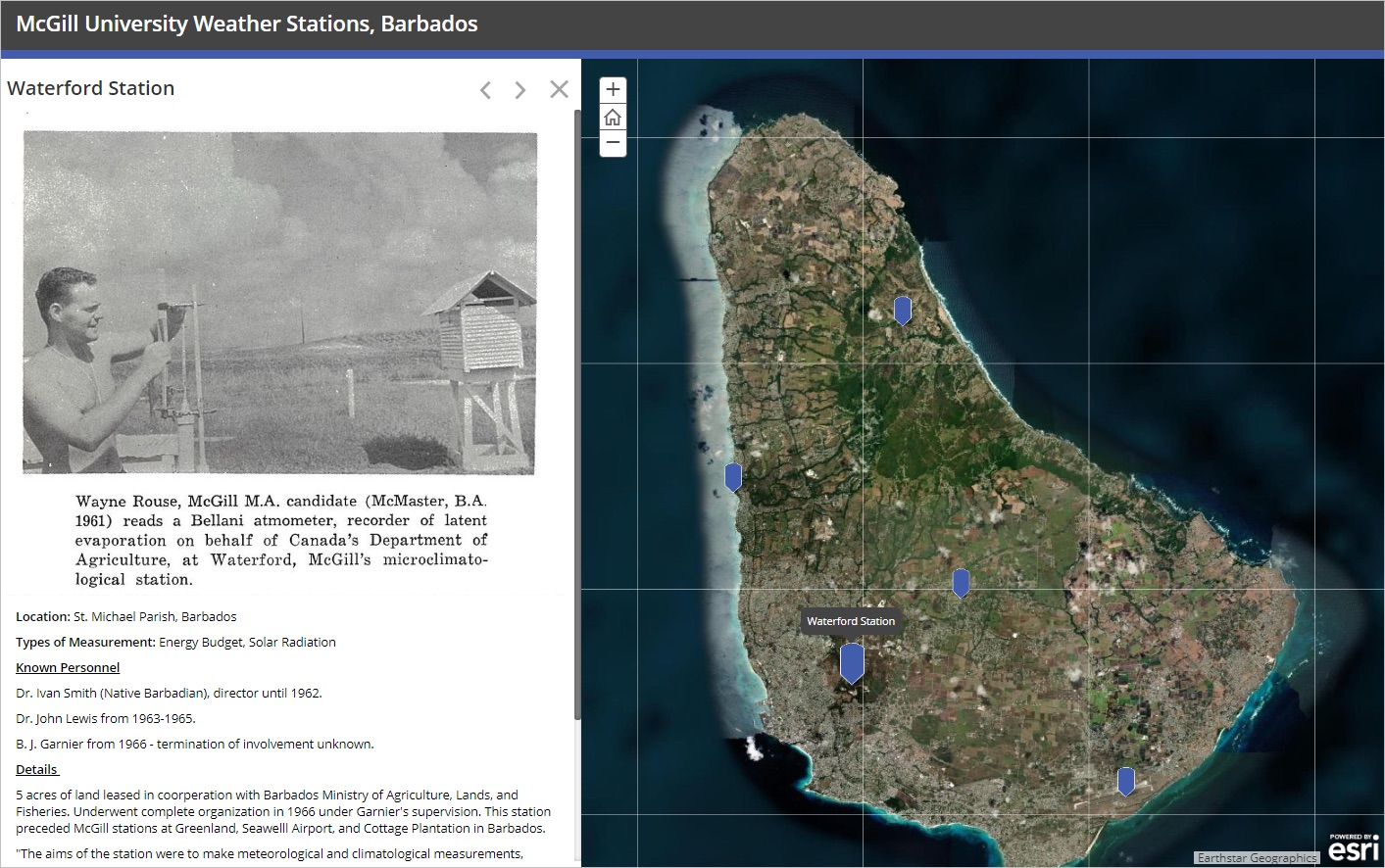This screenshot has width=1385, height=868.
Task: Click the Waterford Station panel title
Action: (x=91, y=88)
